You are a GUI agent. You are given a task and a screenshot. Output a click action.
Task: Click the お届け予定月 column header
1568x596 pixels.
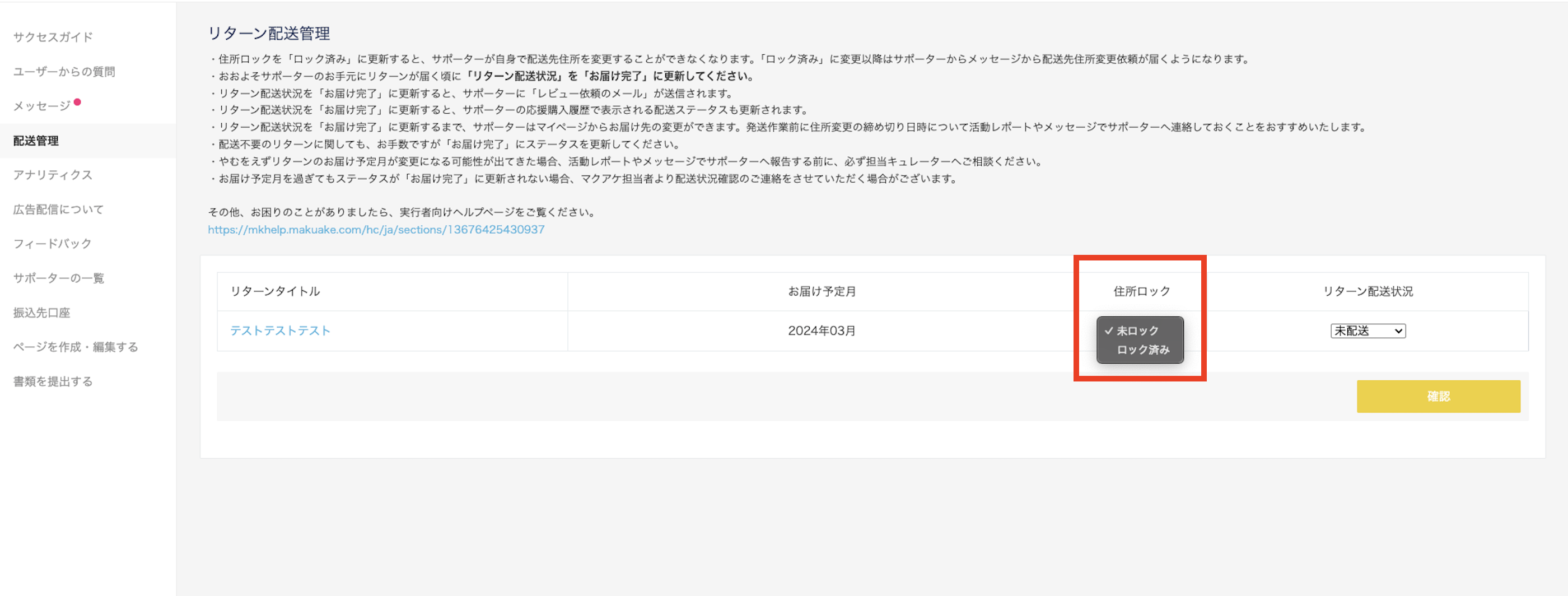point(822,291)
